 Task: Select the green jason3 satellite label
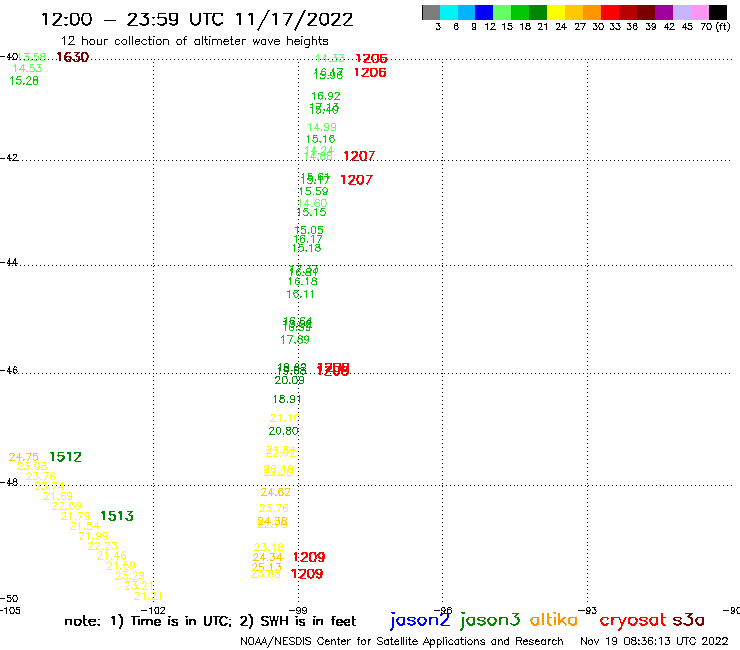tap(490, 620)
